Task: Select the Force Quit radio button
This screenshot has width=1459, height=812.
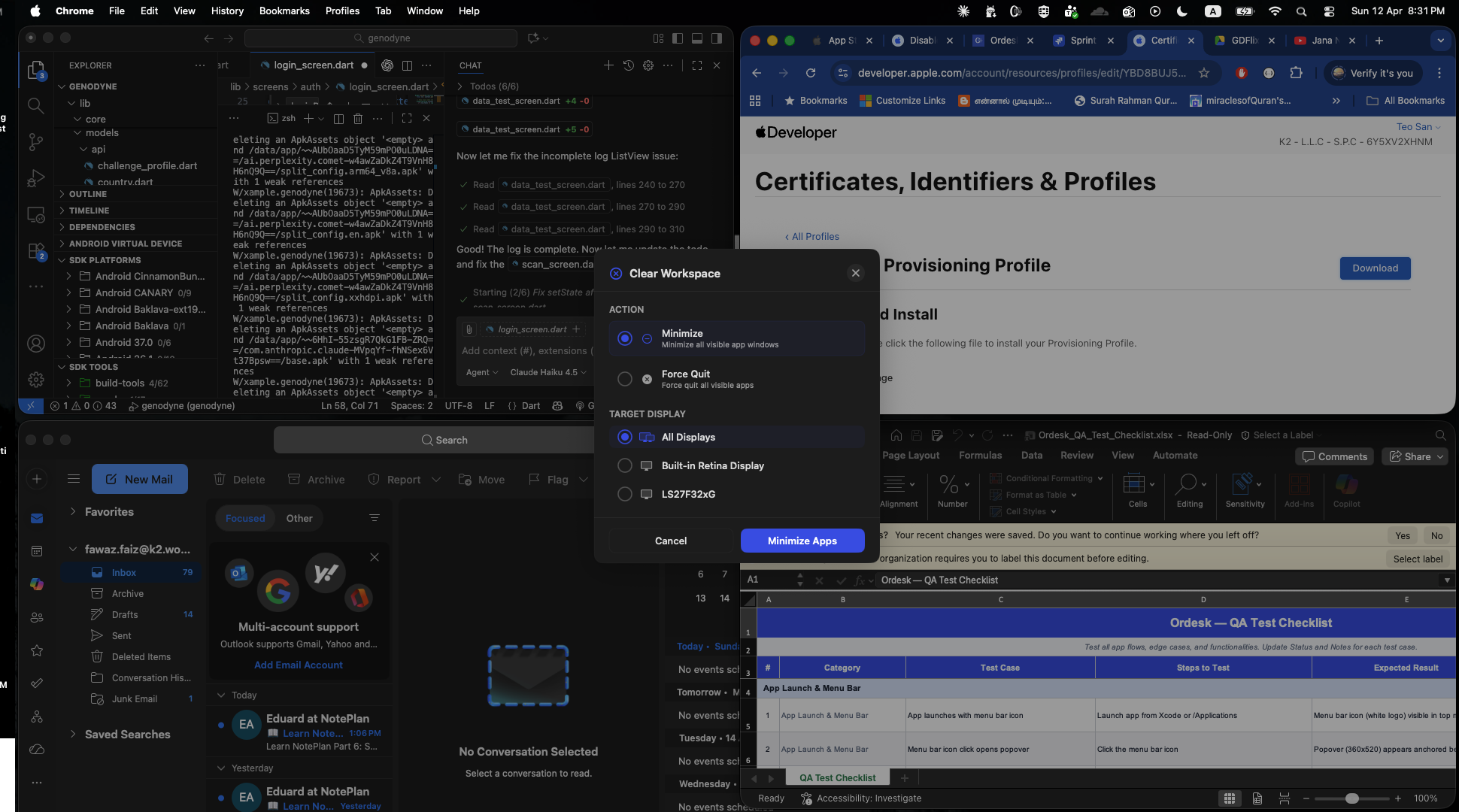Action: coord(624,379)
